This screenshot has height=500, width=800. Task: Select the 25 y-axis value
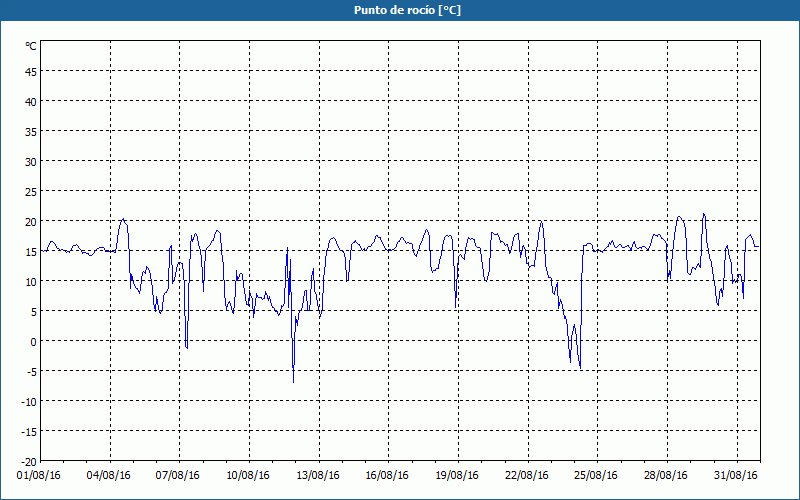[31, 192]
